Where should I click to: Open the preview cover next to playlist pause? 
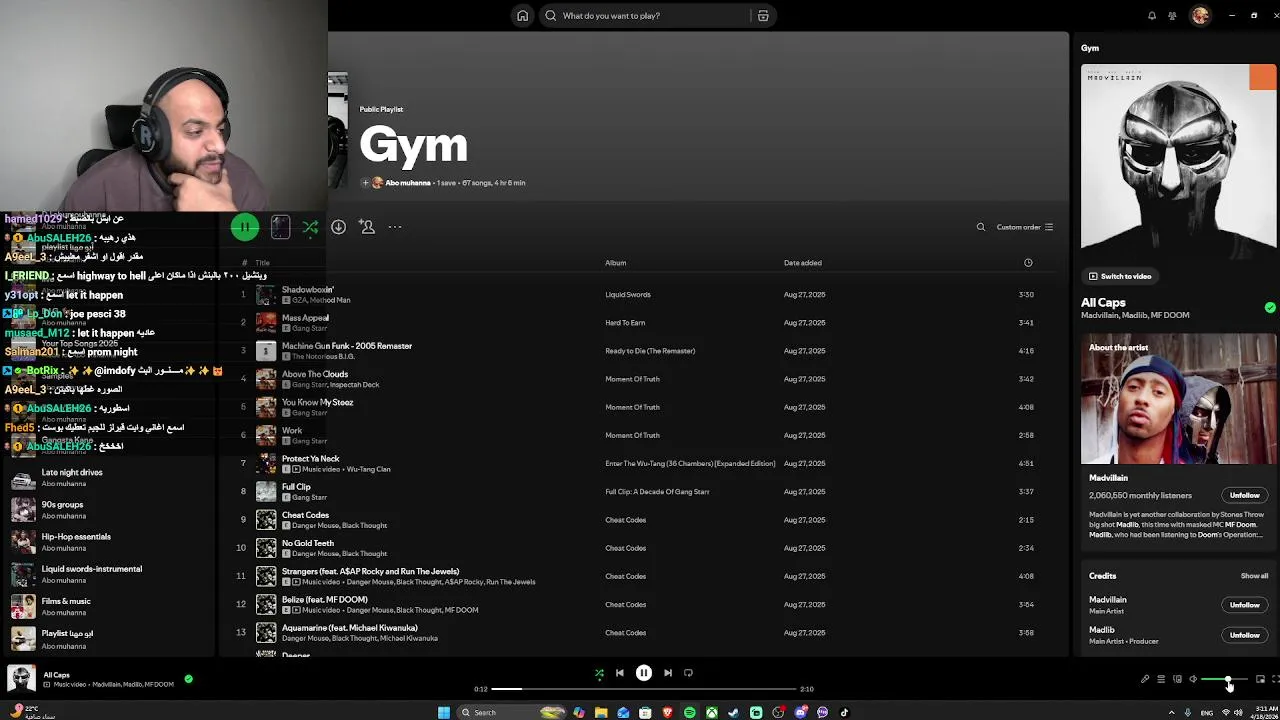pyautogui.click(x=280, y=227)
